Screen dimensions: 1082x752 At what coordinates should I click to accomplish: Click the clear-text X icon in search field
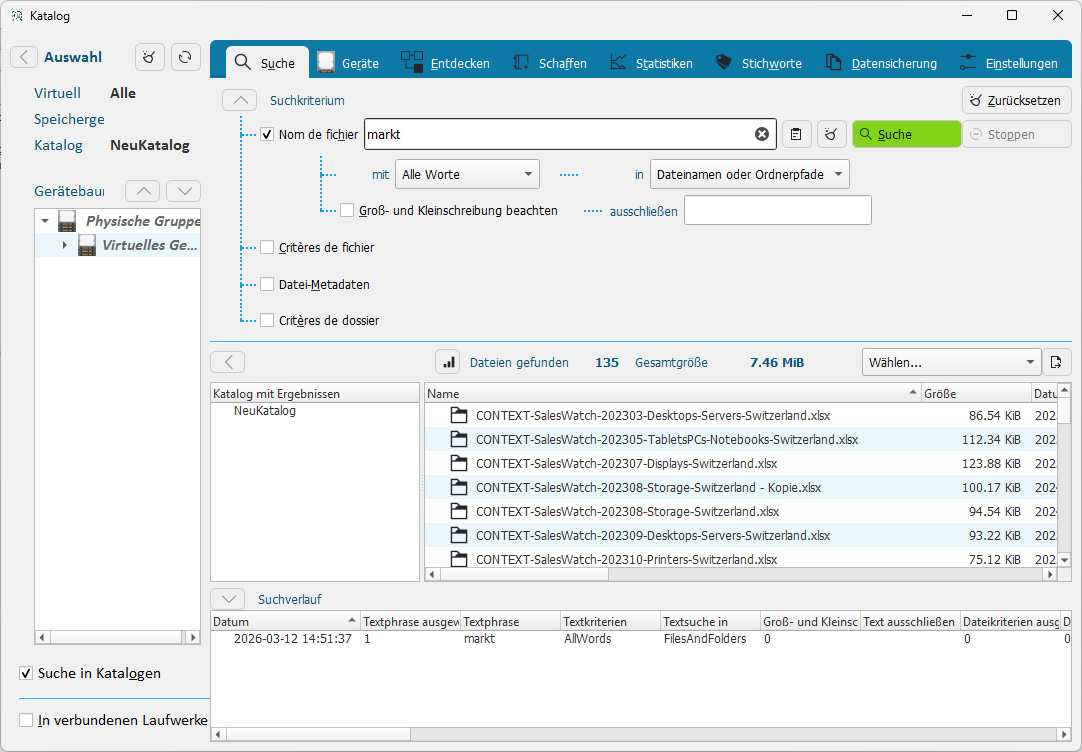762,134
